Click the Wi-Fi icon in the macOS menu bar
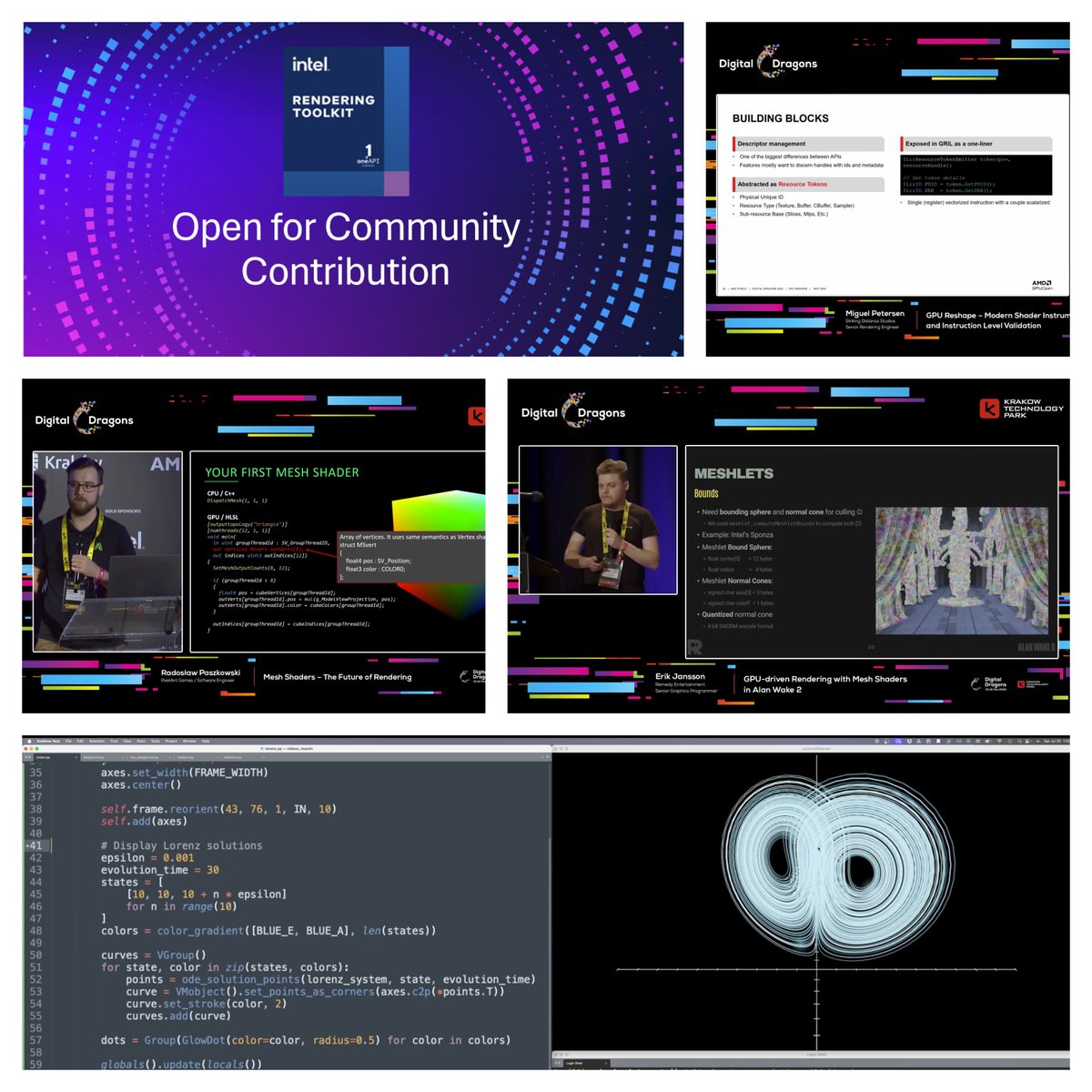The height and width of the screenshot is (1092, 1092). [x=999, y=741]
